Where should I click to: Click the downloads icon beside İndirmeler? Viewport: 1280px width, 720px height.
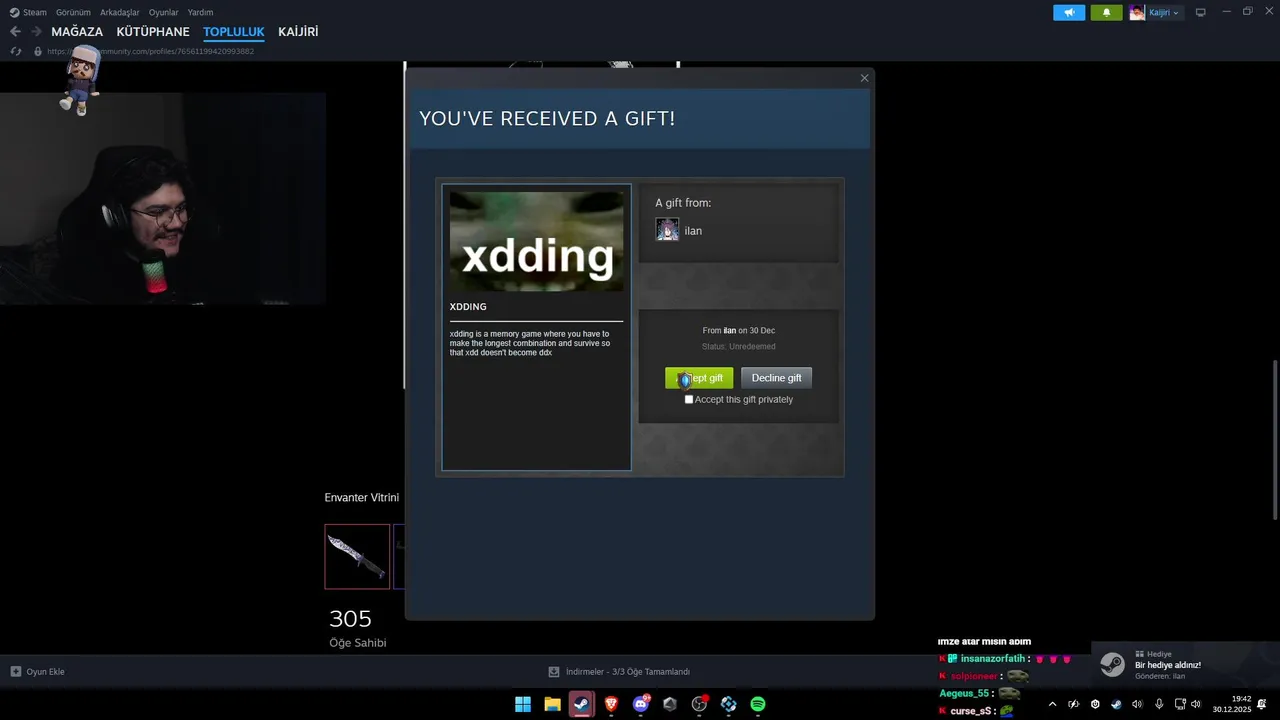tap(554, 672)
